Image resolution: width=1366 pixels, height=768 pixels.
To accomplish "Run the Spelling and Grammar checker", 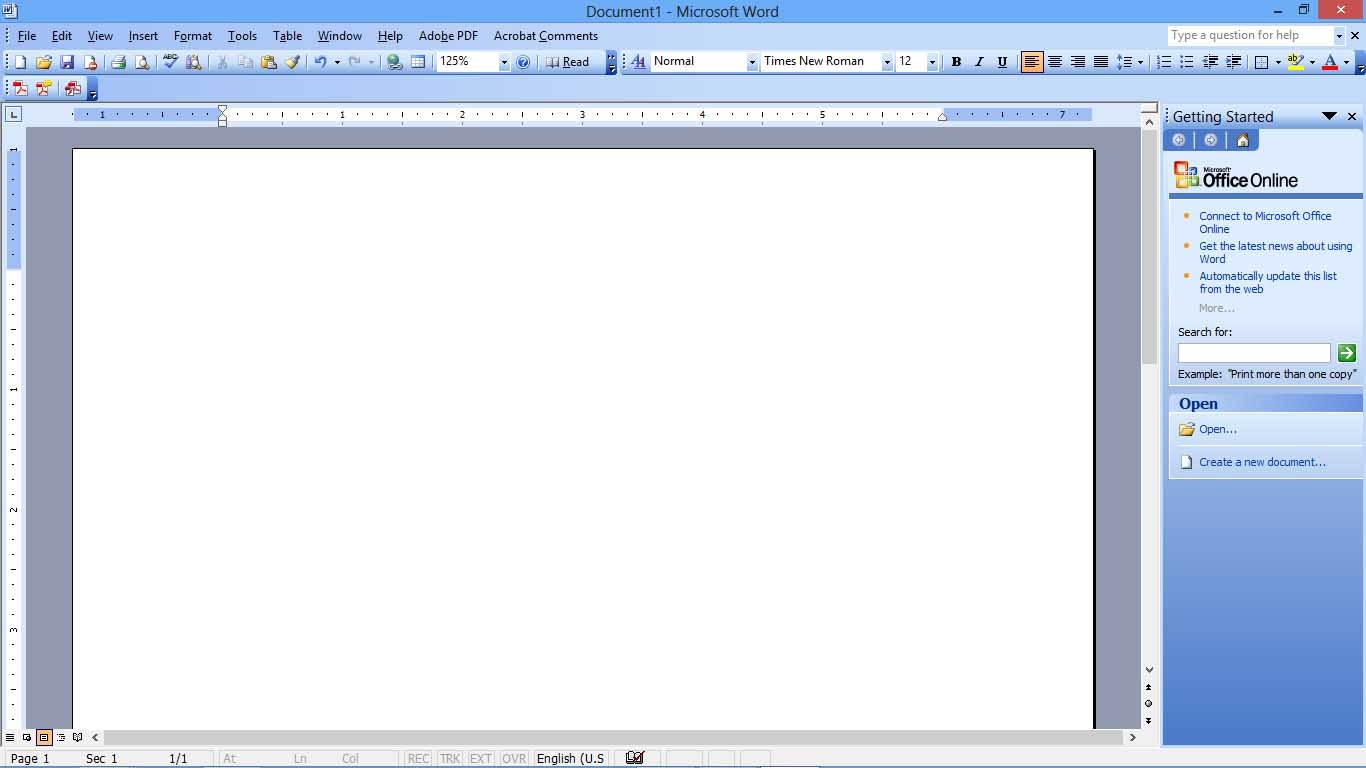I will 169,61.
